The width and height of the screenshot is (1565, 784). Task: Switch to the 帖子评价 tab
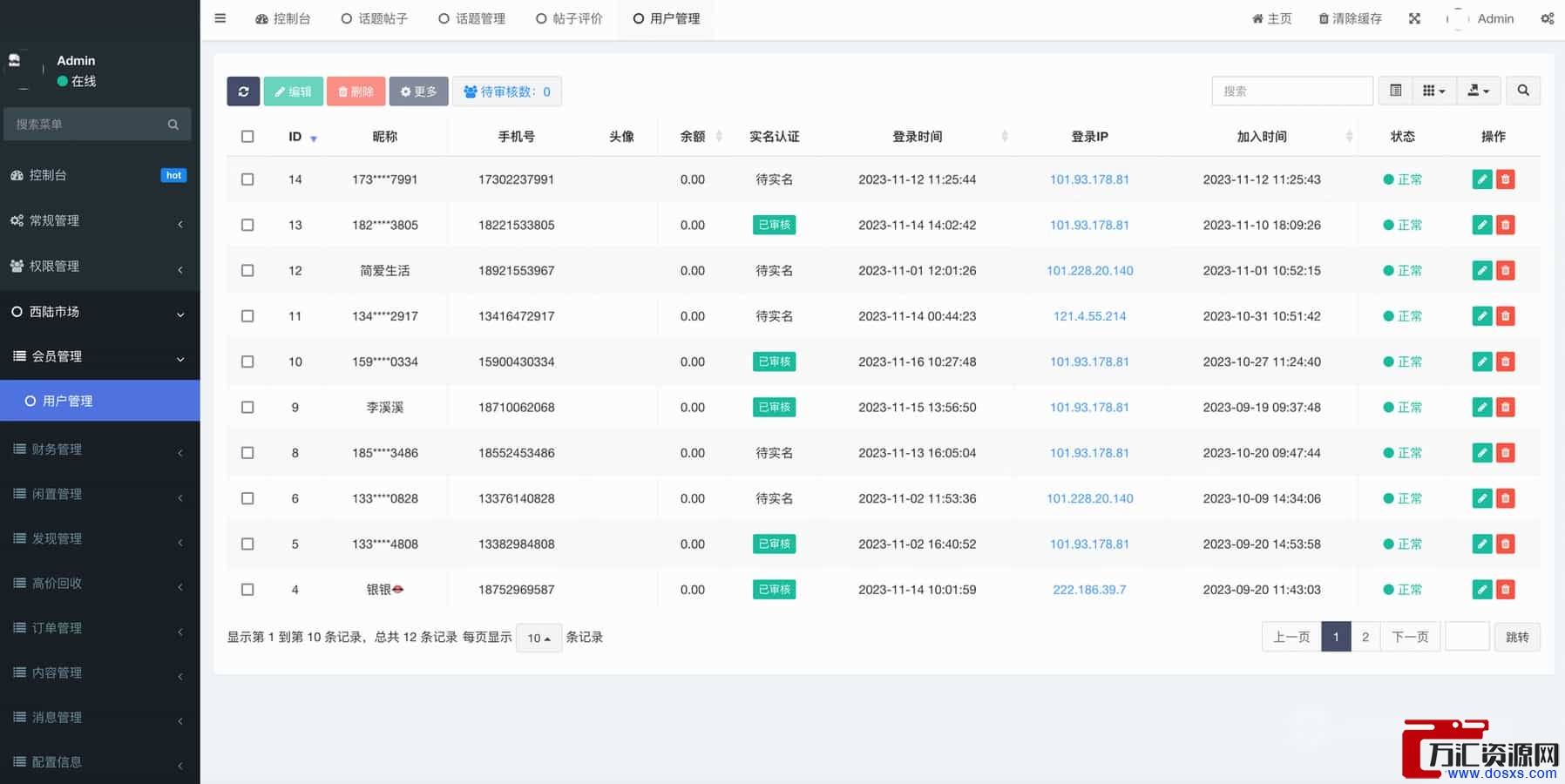tap(569, 18)
